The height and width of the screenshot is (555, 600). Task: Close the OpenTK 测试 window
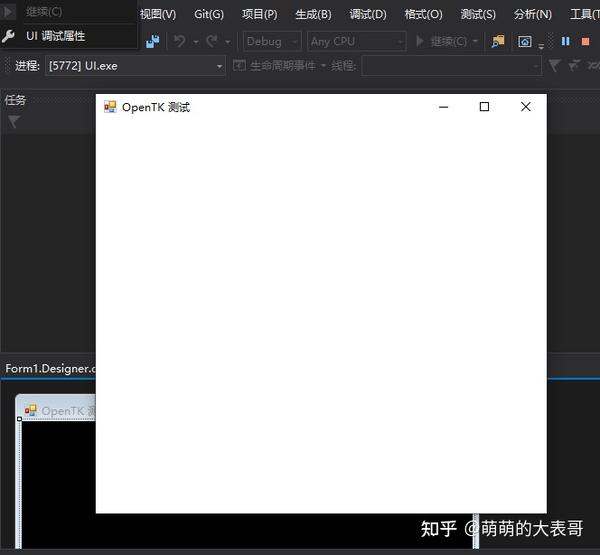click(x=526, y=107)
